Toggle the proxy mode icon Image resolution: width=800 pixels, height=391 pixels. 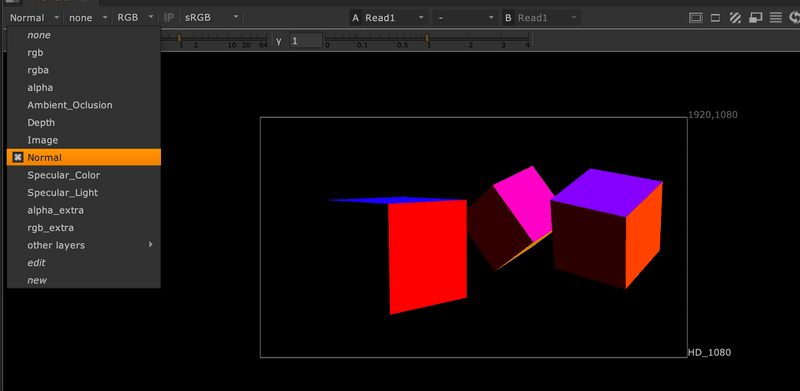pyautogui.click(x=755, y=18)
